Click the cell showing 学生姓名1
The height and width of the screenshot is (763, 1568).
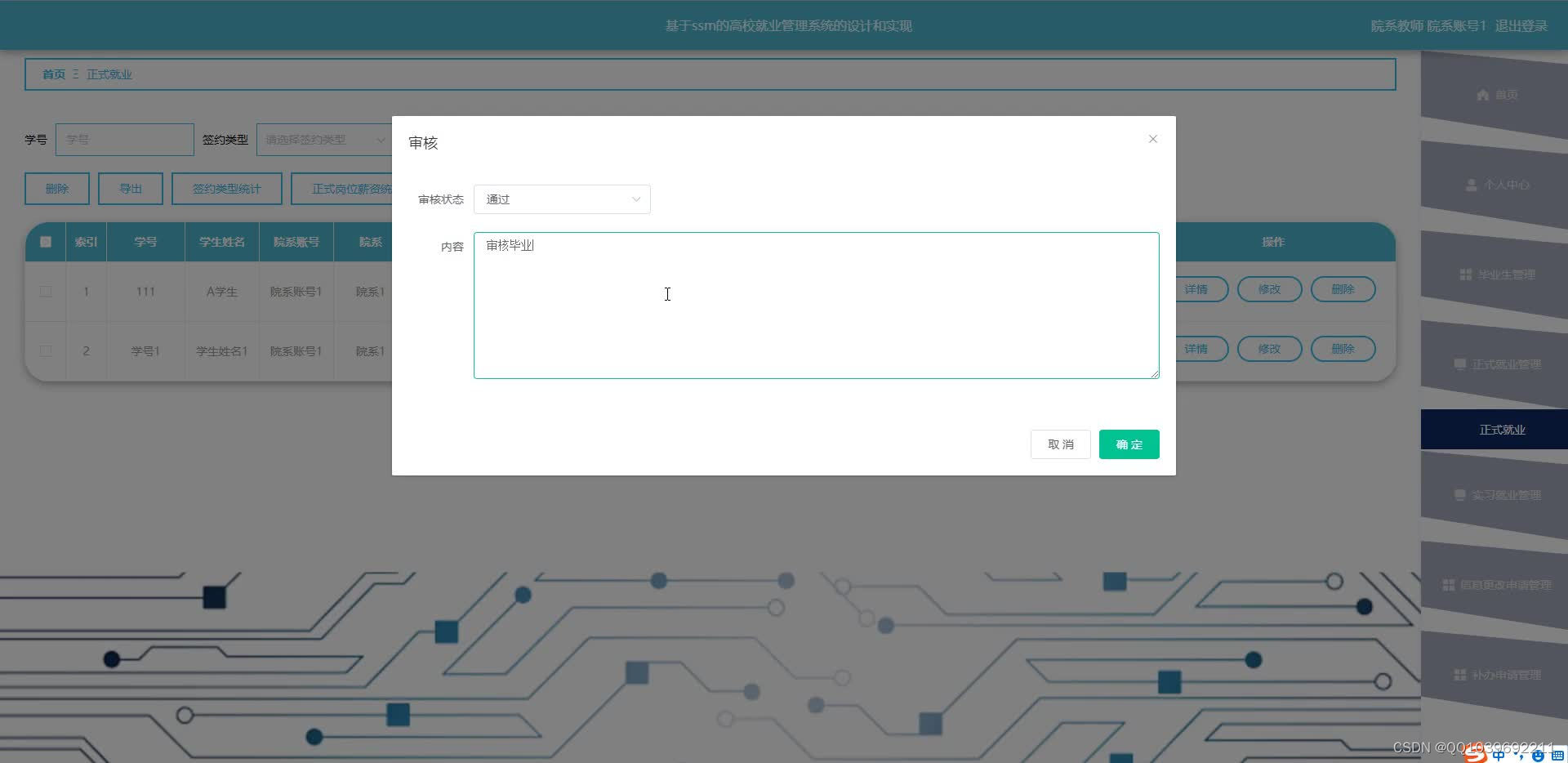point(222,351)
